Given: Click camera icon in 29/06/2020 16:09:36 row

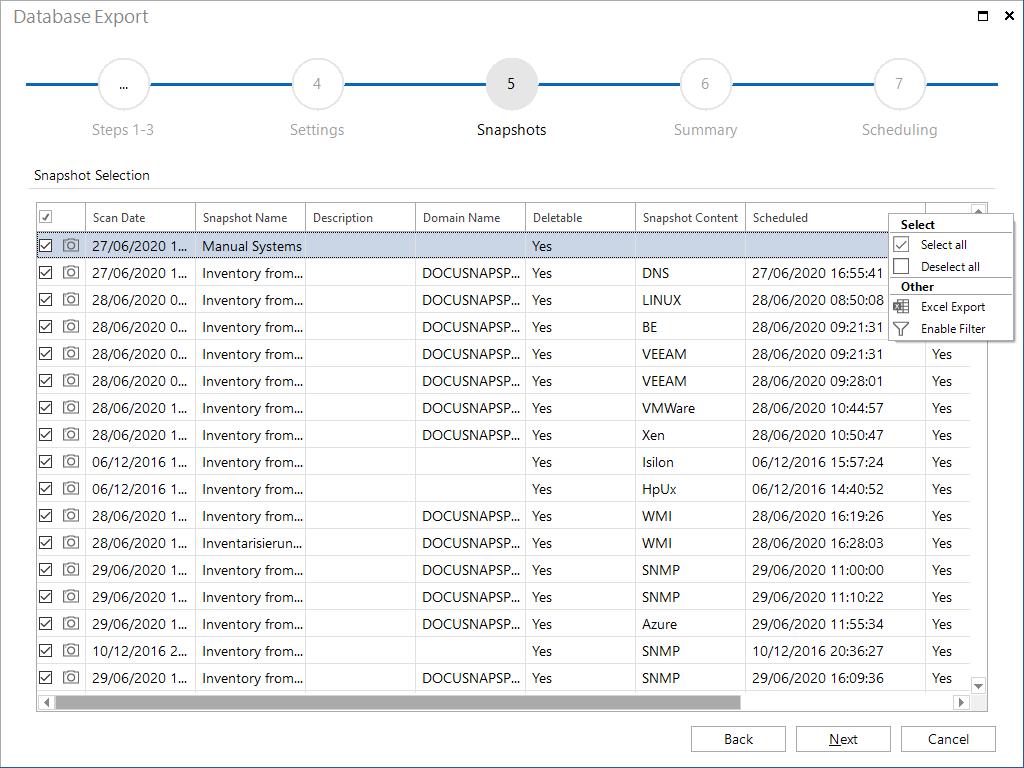Looking at the screenshot, I should pyautogui.click(x=71, y=677).
